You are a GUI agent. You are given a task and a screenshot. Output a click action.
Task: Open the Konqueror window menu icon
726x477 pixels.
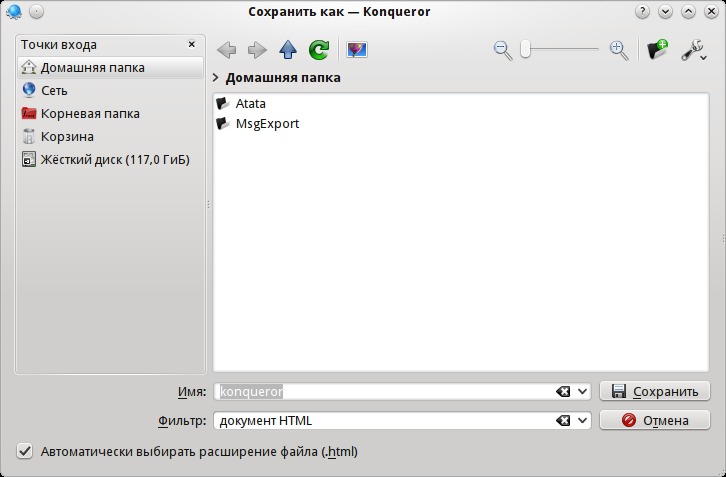(14, 12)
